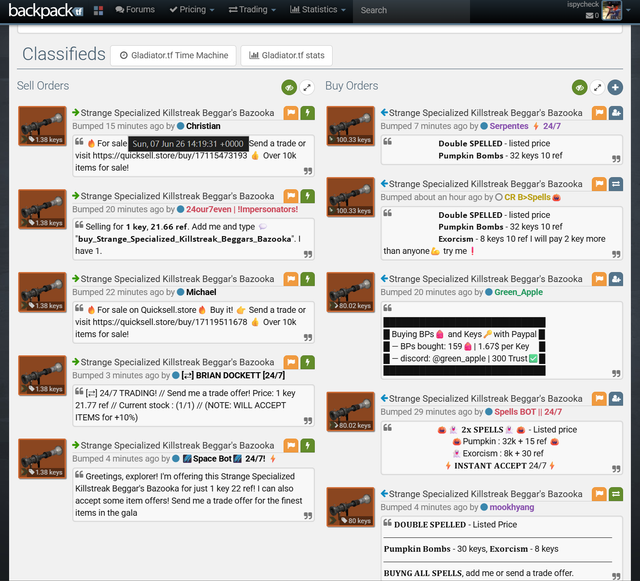The width and height of the screenshot is (640, 581).
Task: Open the inbox envelope icon
Action: (x=589, y=16)
